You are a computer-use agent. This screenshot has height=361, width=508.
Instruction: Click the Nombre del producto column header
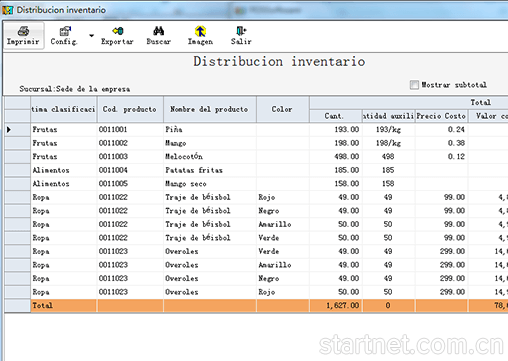click(x=210, y=109)
